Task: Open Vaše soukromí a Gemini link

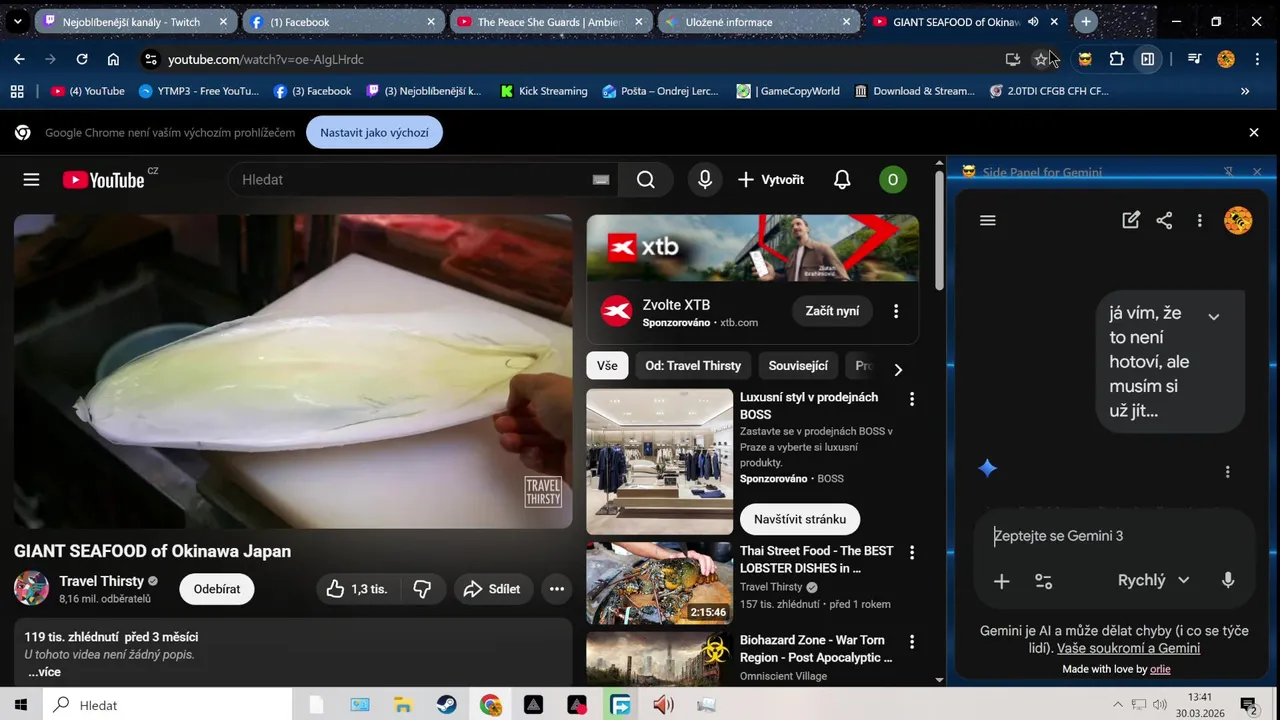Action: click(x=1128, y=648)
